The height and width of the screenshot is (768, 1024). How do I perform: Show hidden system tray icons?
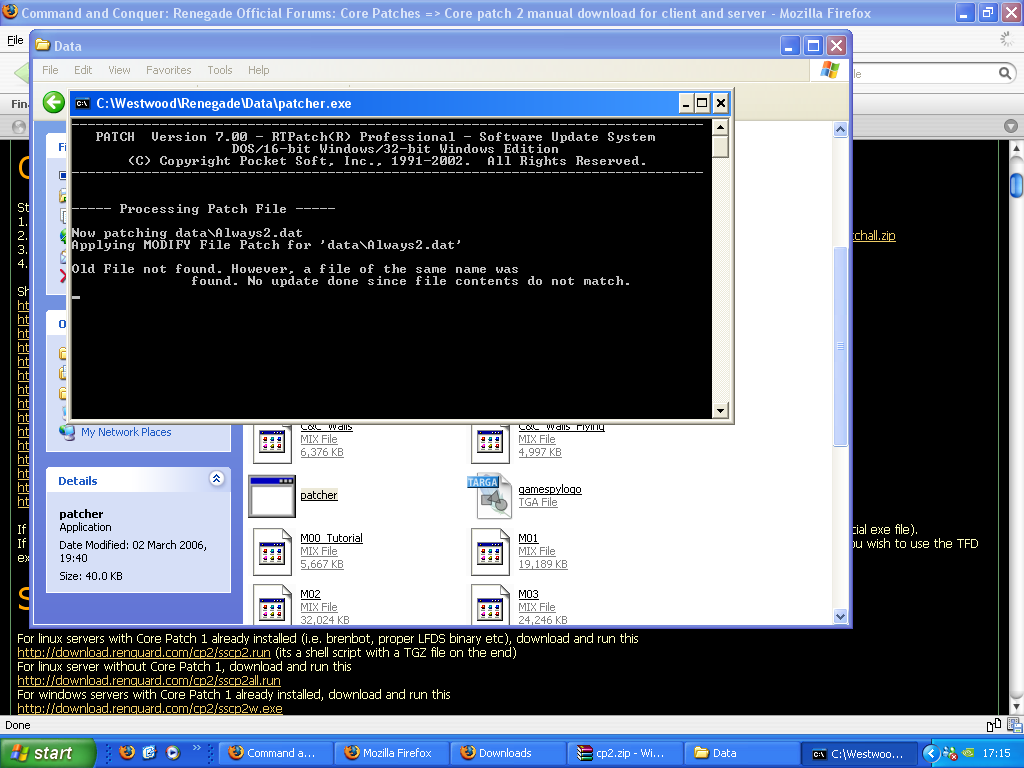[931, 753]
